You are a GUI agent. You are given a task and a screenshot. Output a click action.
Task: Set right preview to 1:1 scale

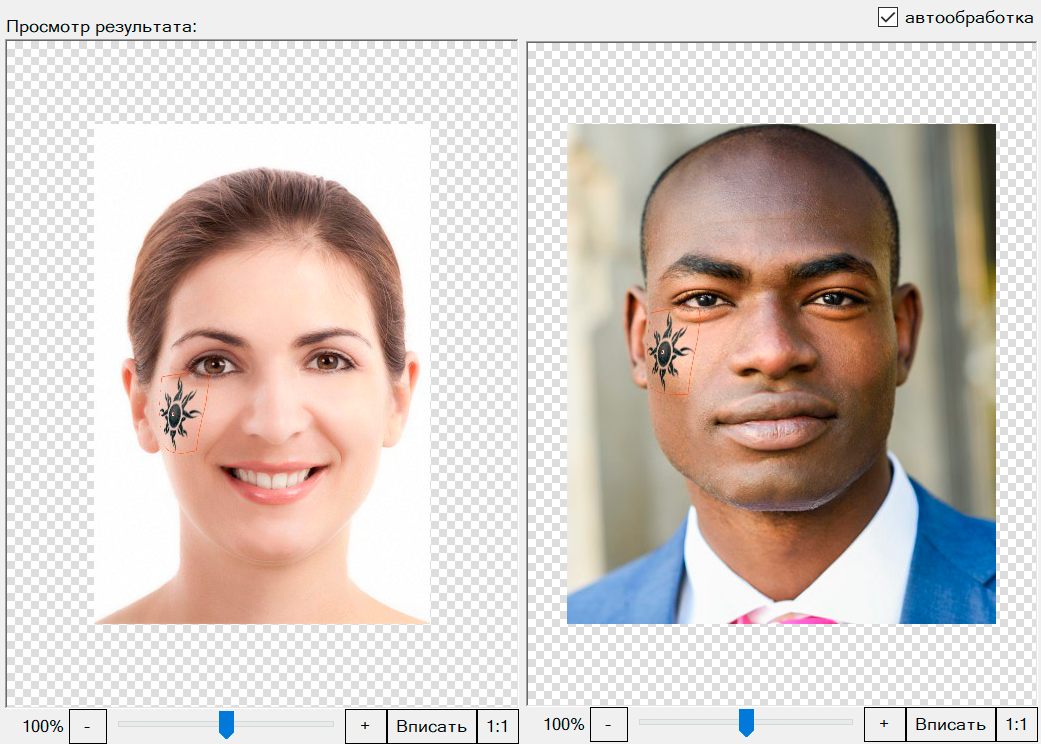[1016, 724]
